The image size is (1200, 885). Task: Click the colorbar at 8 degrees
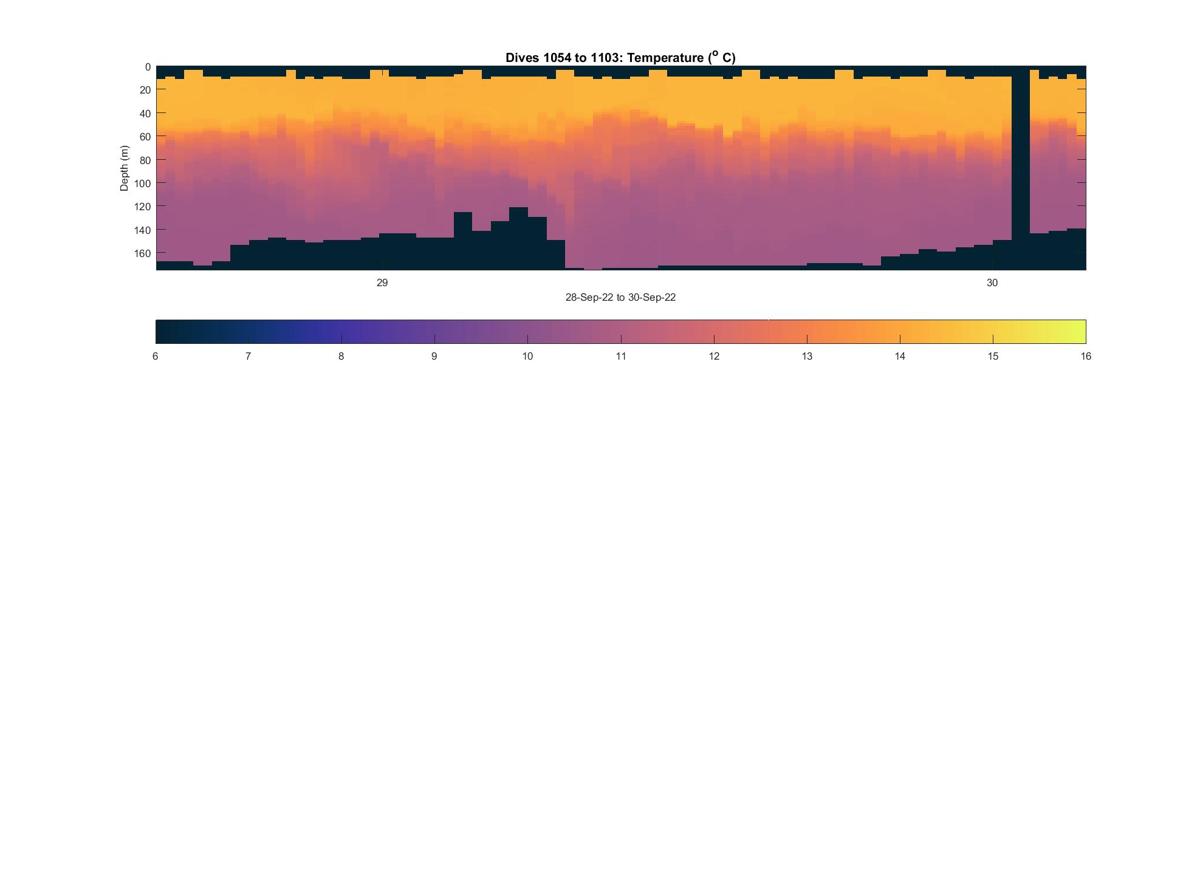341,331
